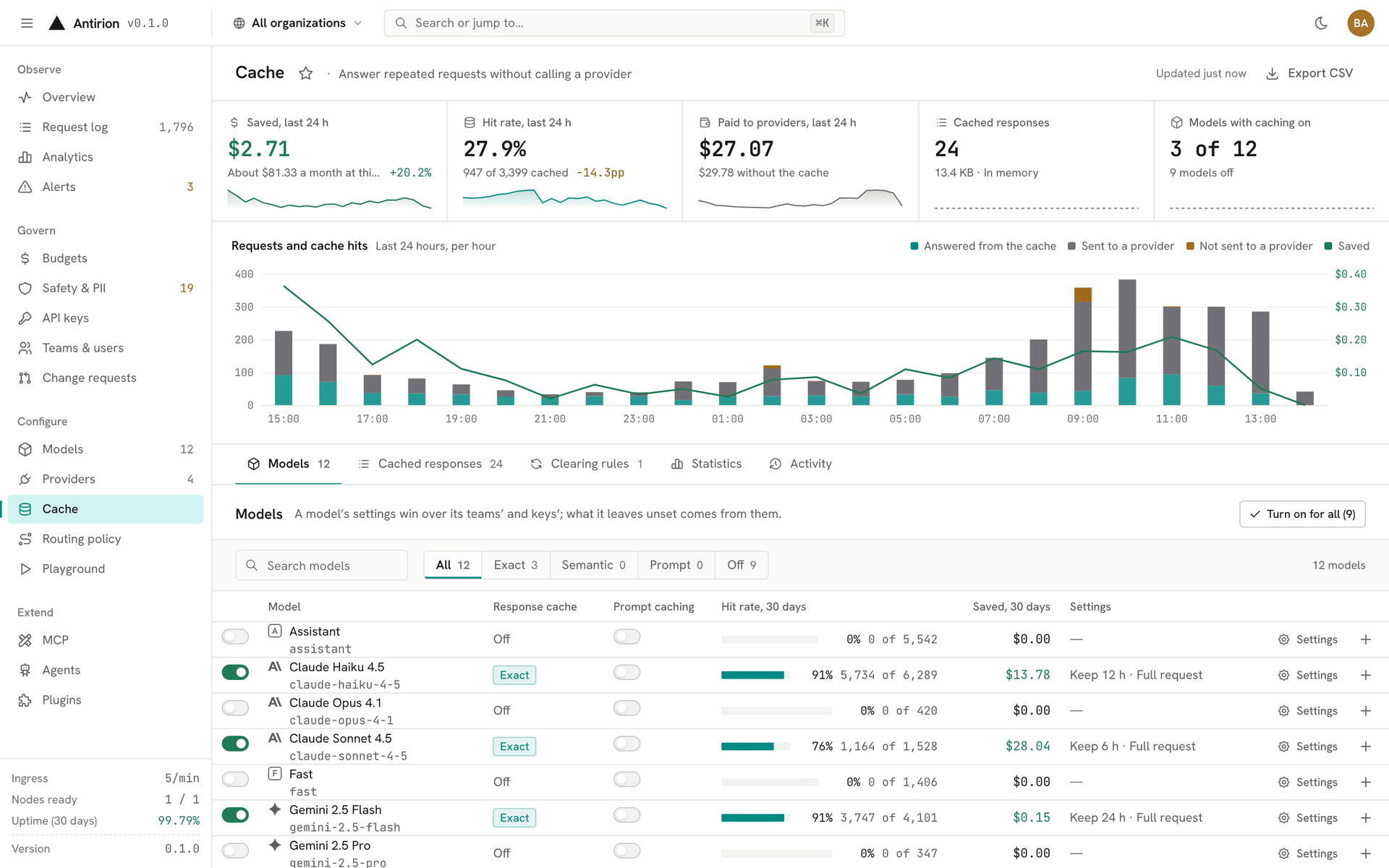Filter models with cache Off
1389x868 pixels.
pos(742,565)
